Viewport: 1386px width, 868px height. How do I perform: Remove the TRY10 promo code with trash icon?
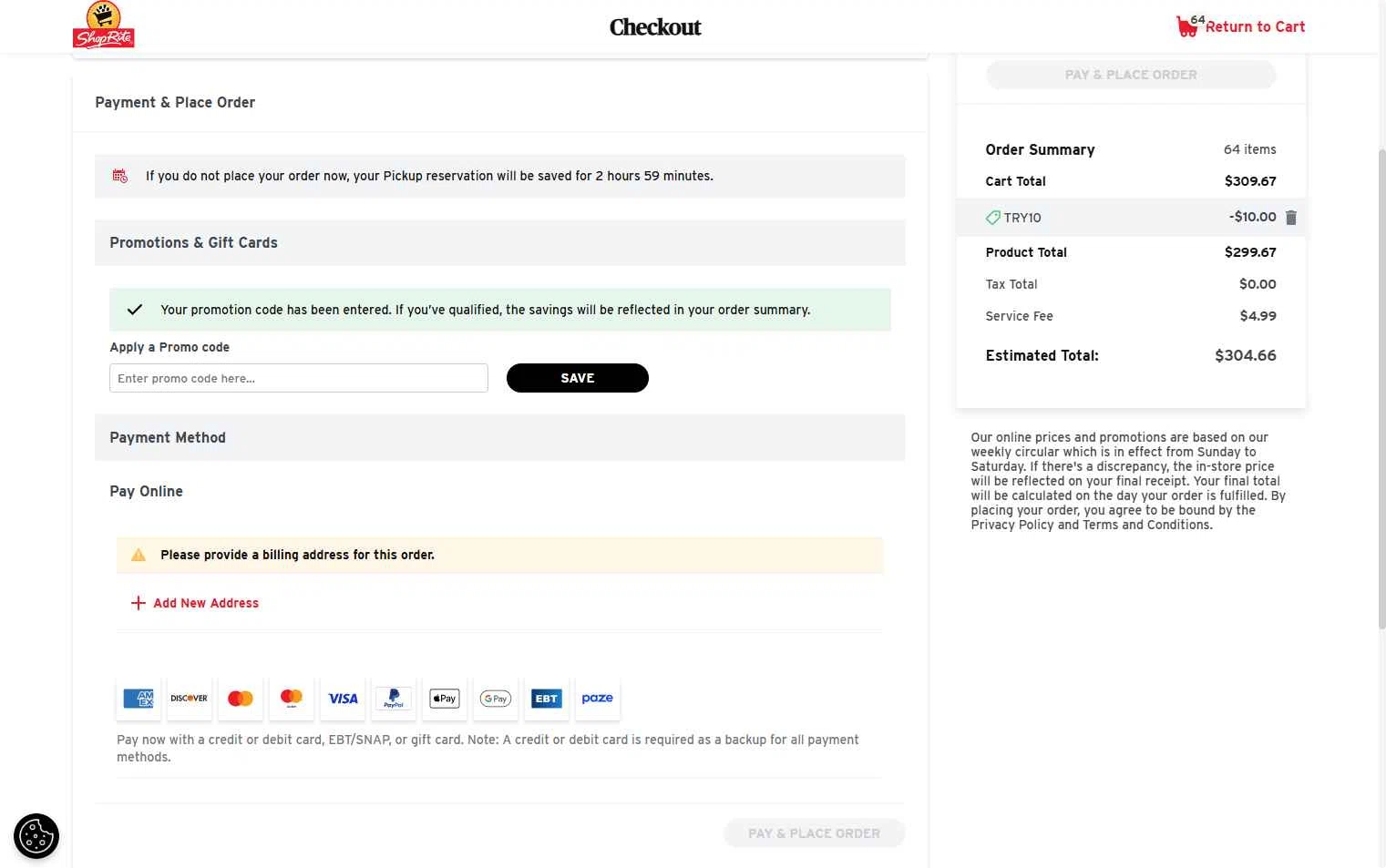pyautogui.click(x=1290, y=218)
